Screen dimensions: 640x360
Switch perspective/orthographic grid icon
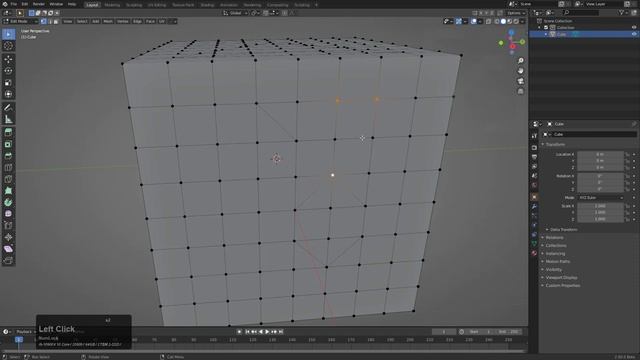[x=520, y=91]
